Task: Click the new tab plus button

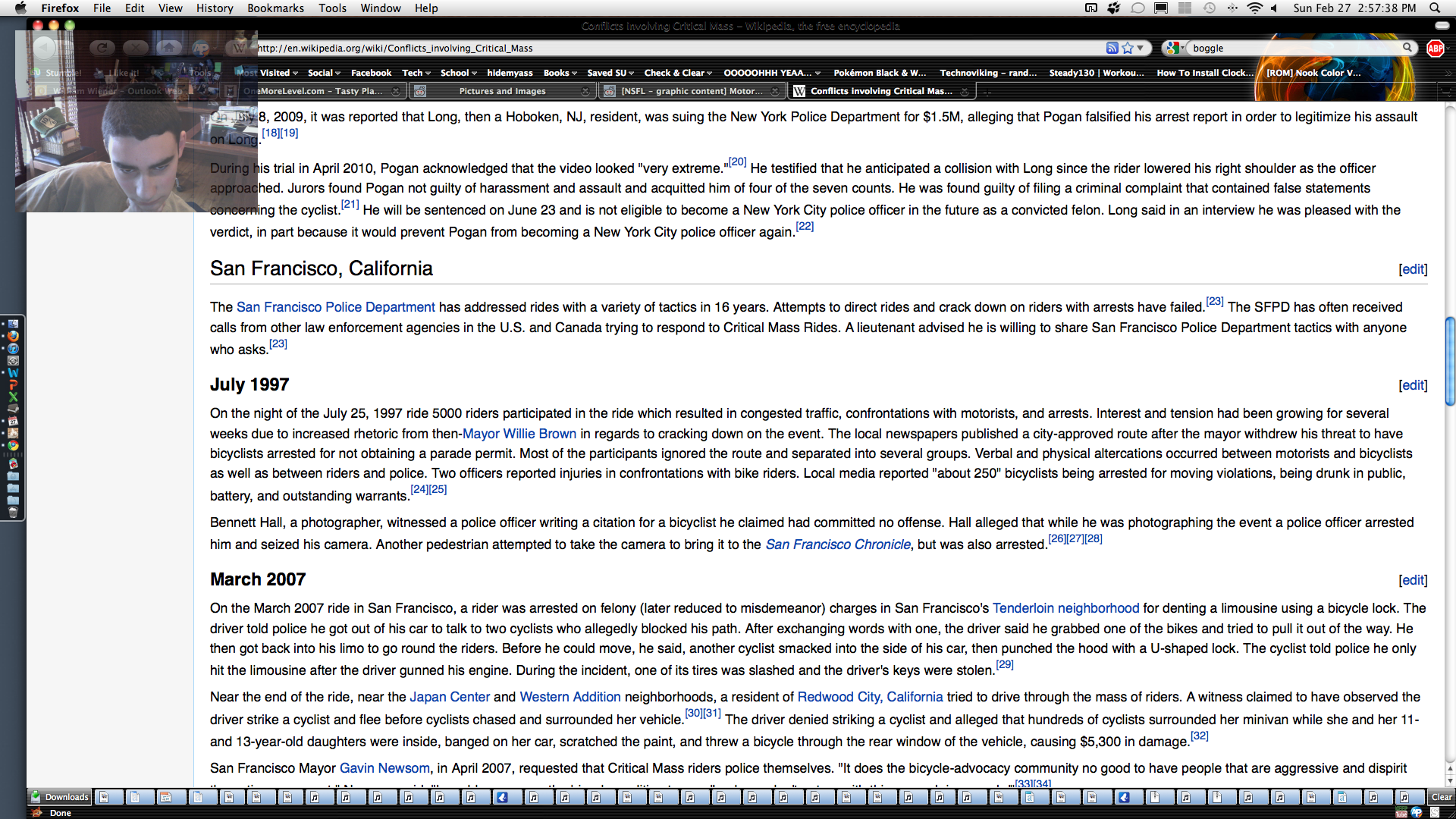Action: [x=987, y=92]
